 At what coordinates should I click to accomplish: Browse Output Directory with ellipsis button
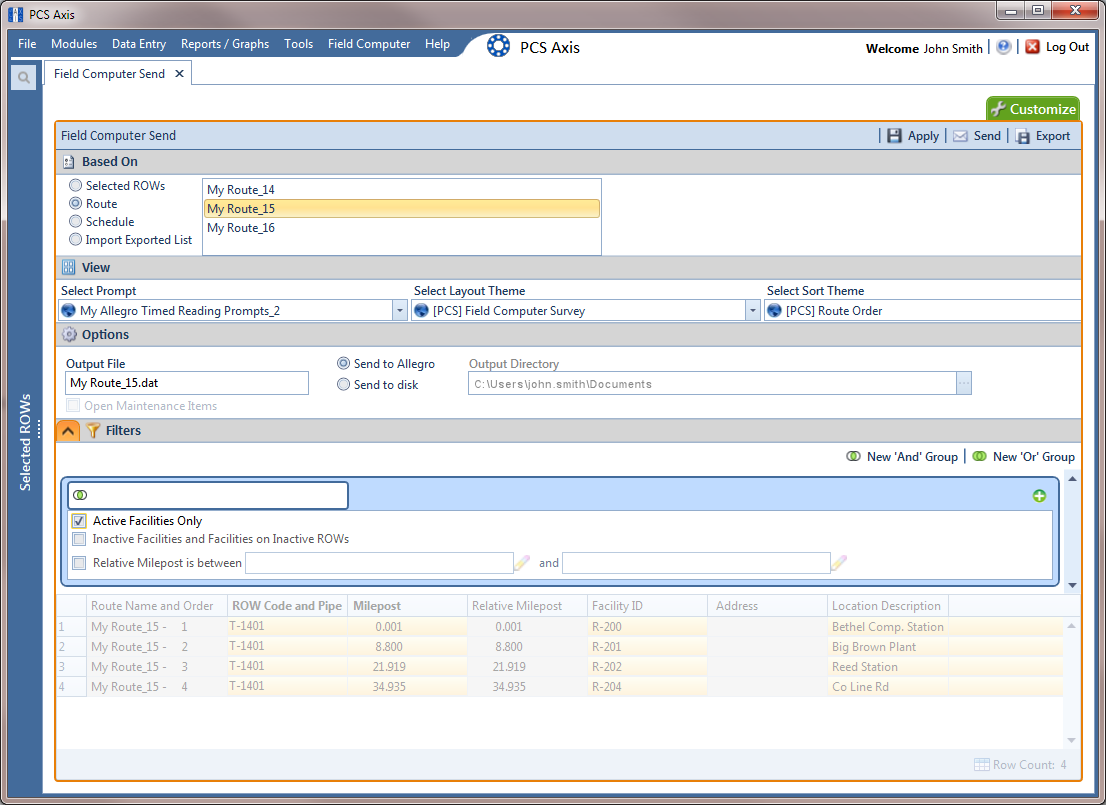(964, 384)
